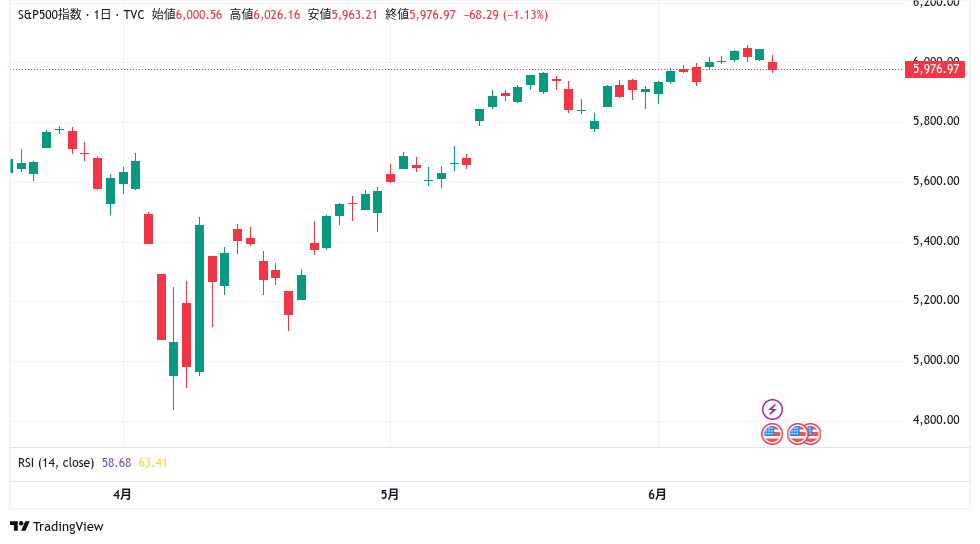The height and width of the screenshot is (544, 980).
Task: Click the red current price label 5,976.97
Action: [936, 69]
